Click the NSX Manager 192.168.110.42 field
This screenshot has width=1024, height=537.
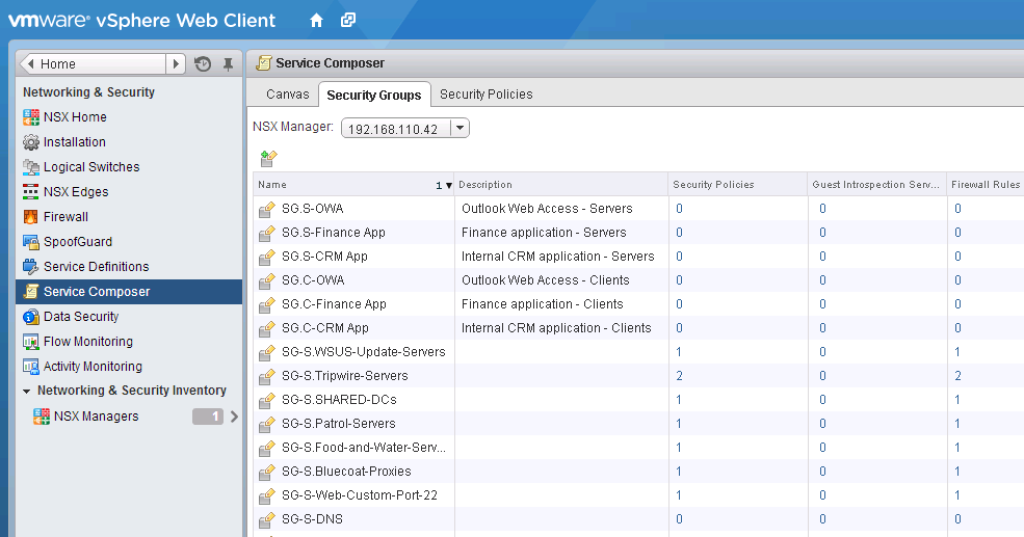click(396, 129)
